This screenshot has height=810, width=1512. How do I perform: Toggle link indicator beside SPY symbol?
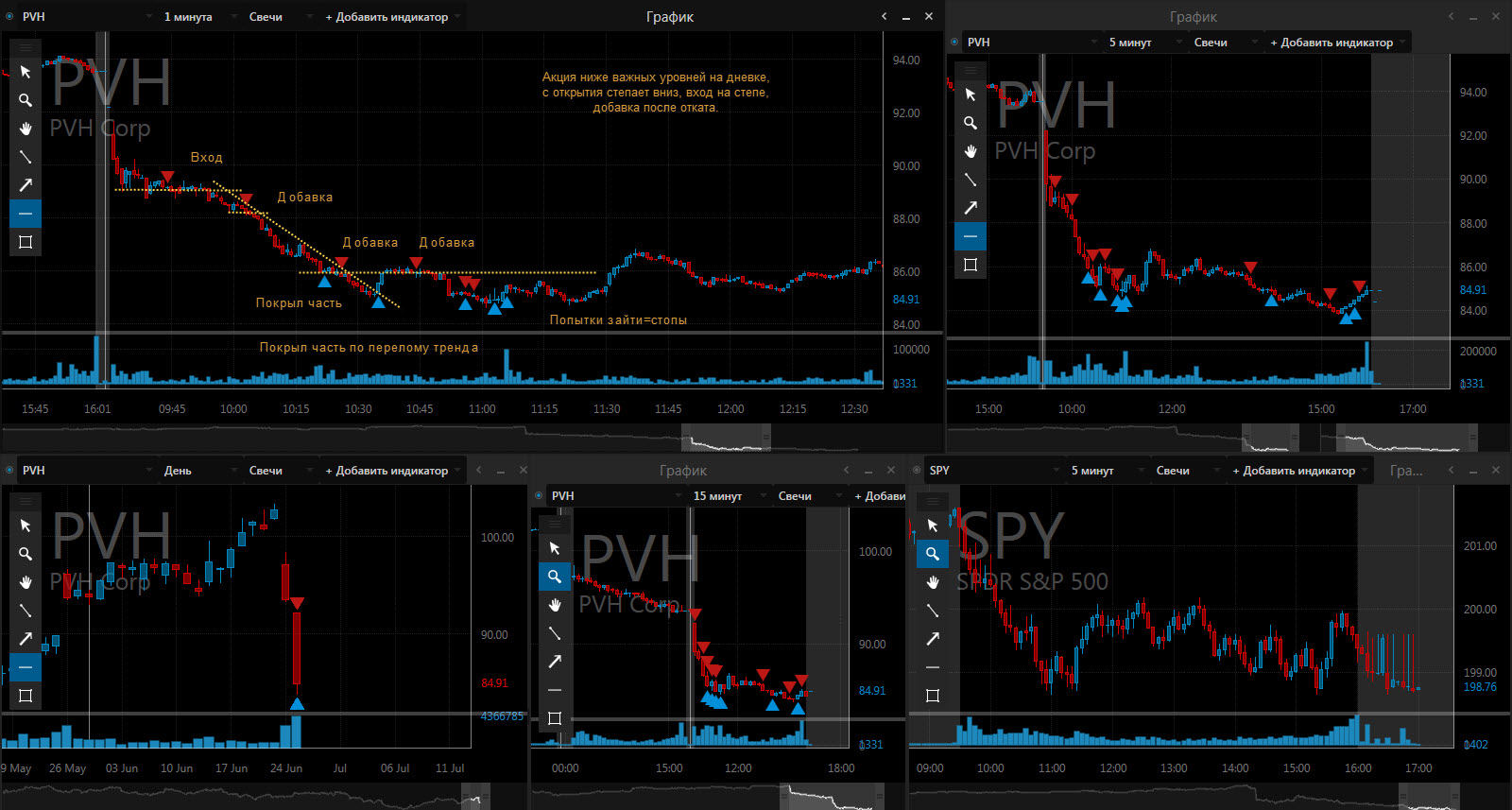(x=917, y=470)
